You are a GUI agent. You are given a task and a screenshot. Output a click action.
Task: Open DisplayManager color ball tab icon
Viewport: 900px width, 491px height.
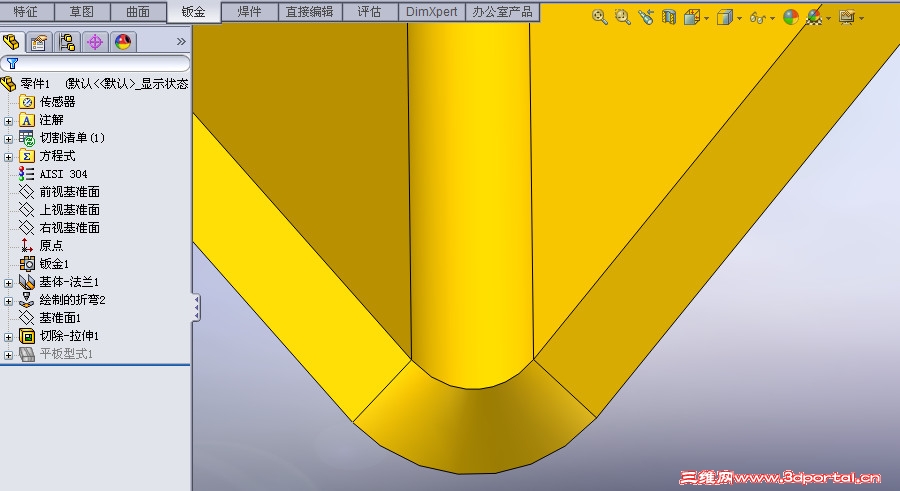tap(123, 42)
